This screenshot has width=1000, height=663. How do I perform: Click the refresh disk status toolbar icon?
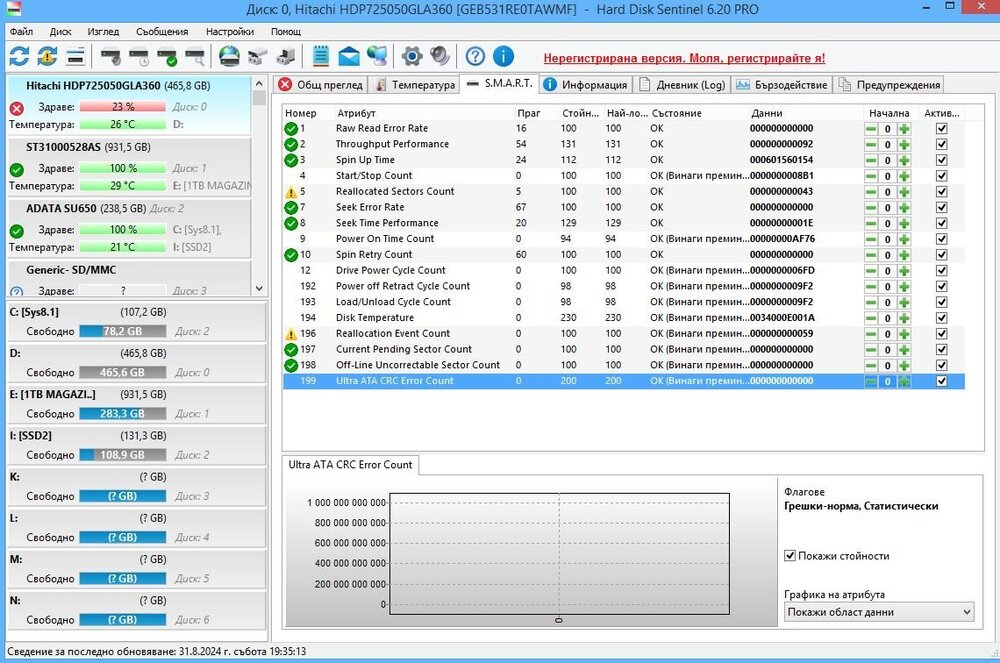(x=20, y=56)
